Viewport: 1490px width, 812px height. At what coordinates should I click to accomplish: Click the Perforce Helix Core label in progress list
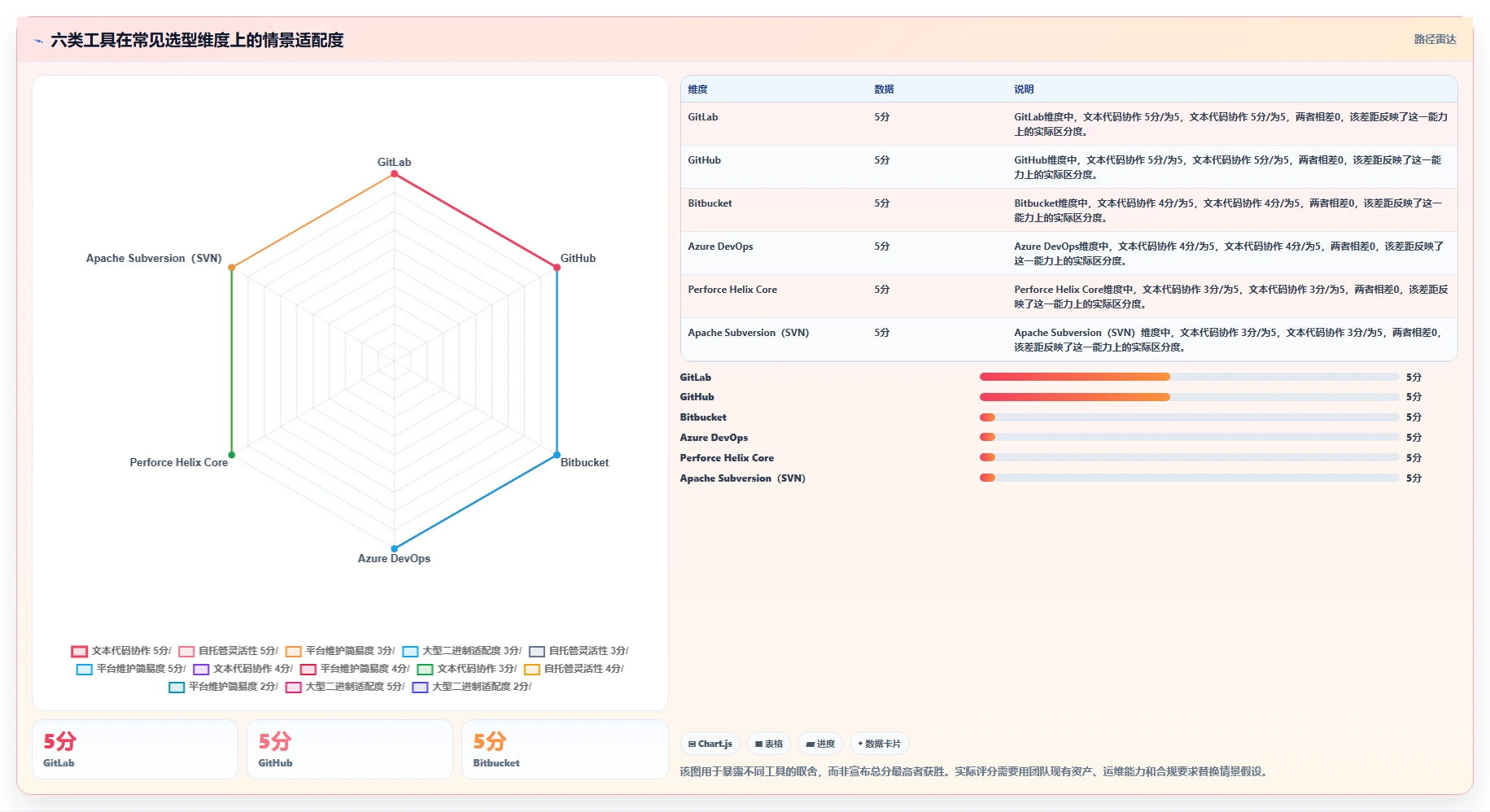pyautogui.click(x=727, y=458)
